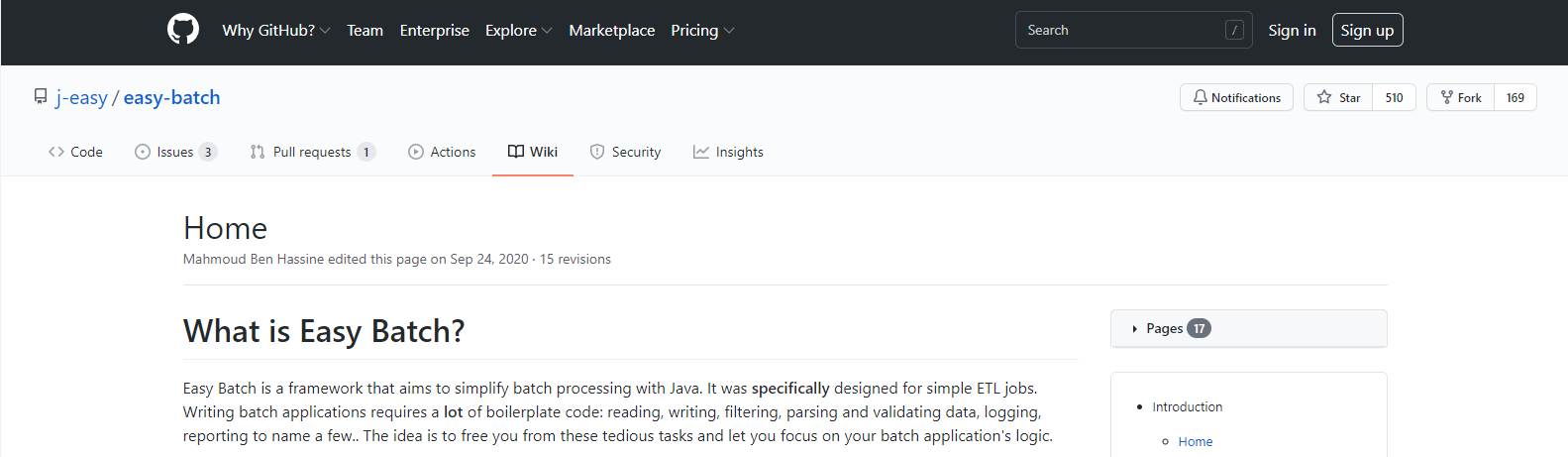The width and height of the screenshot is (1568, 457).
Task: Click the Actions play icon
Action: pyautogui.click(x=416, y=152)
